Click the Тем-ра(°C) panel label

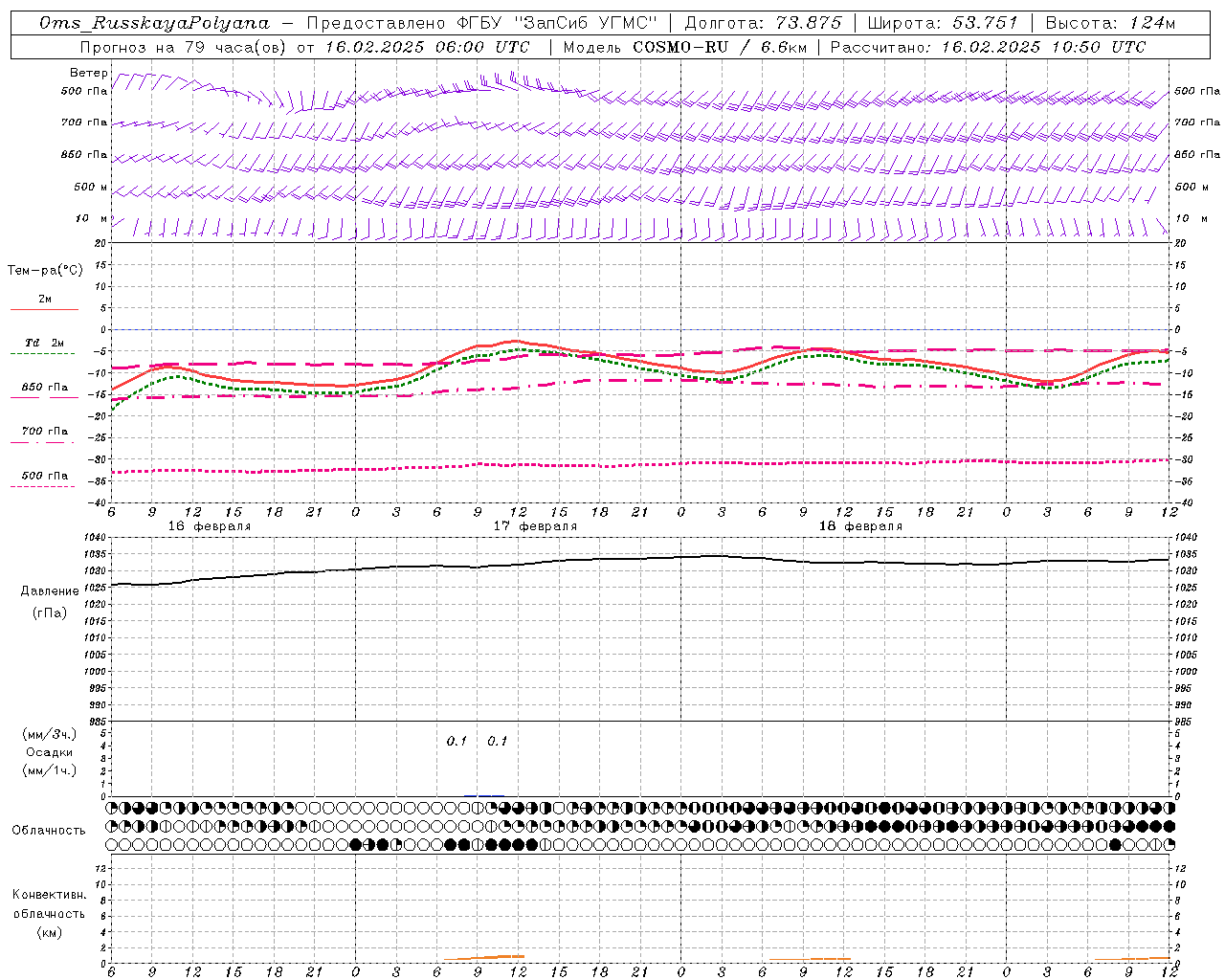(x=45, y=271)
